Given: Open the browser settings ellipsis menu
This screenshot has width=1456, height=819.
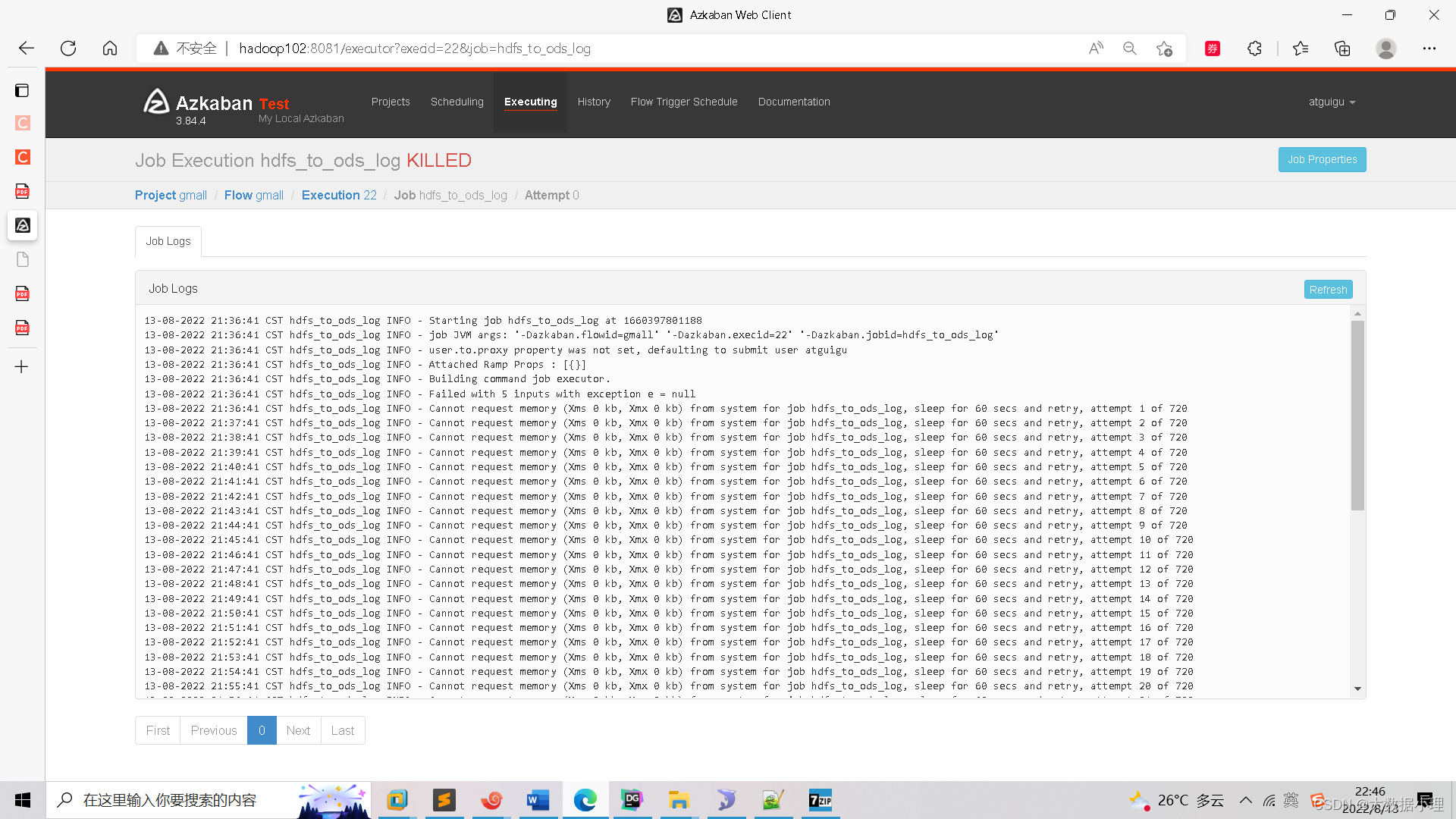Looking at the screenshot, I should (x=1429, y=49).
